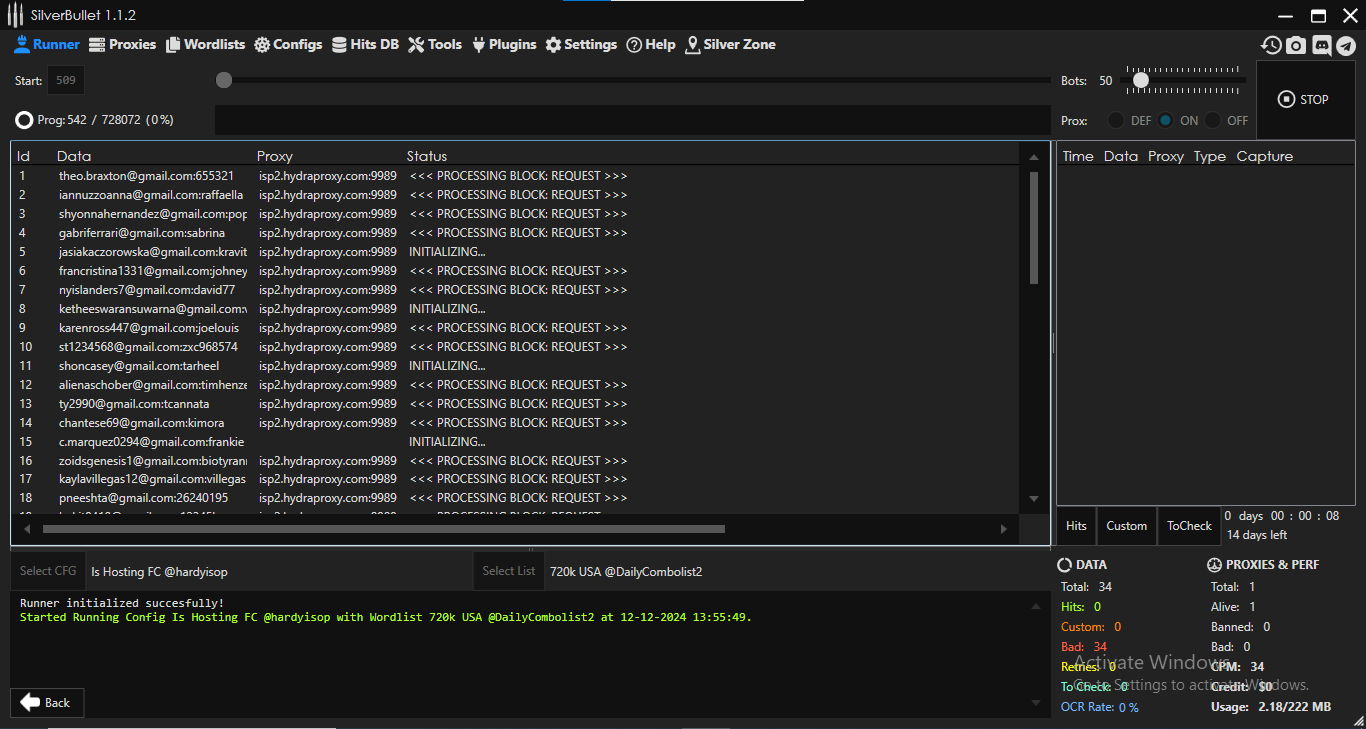1366x729 pixels.
Task: Open the Proxies section
Action: click(x=123, y=44)
